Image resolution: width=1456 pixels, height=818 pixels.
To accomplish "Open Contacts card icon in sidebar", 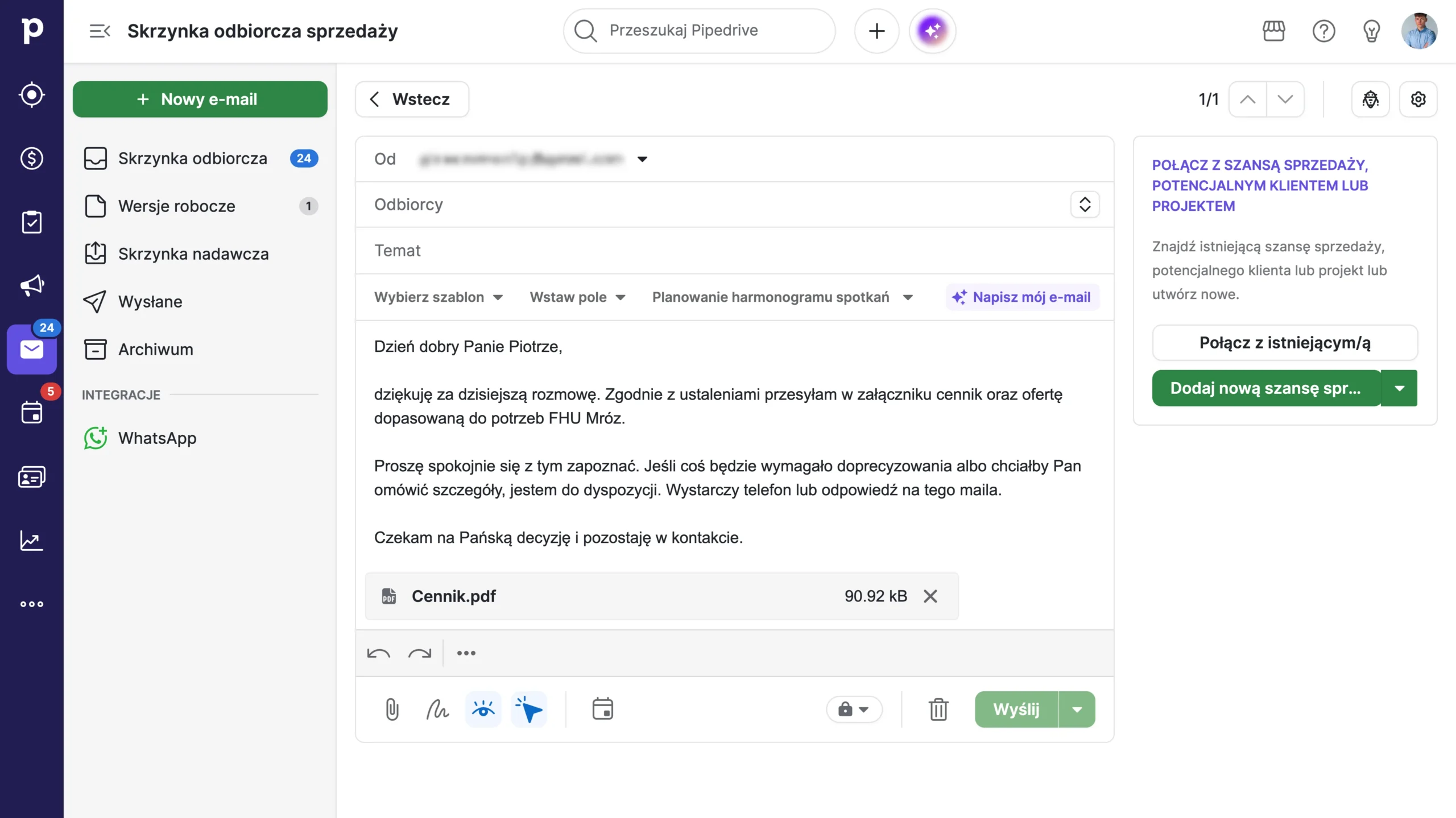I will (x=32, y=476).
